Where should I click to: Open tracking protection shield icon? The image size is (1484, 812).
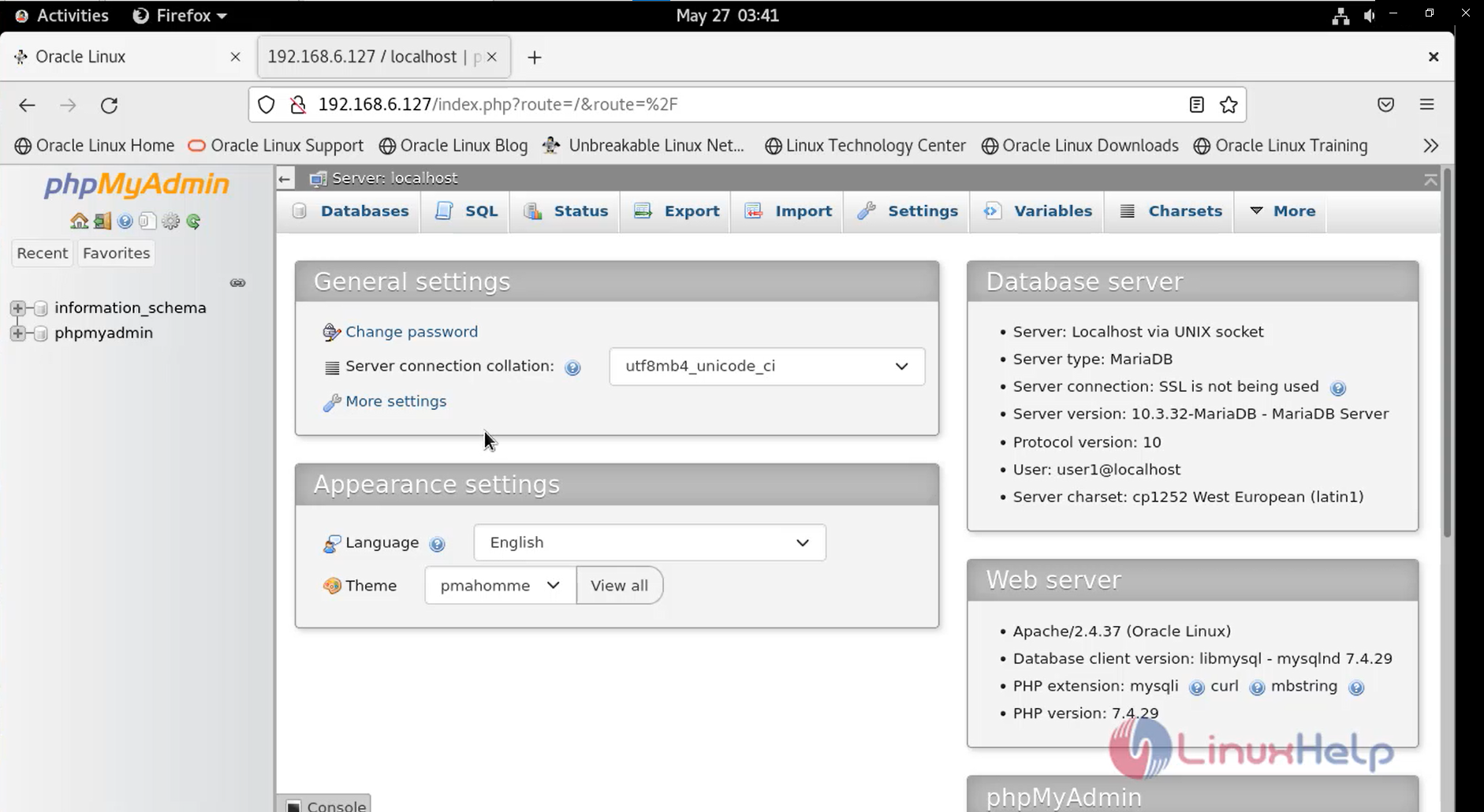pyautogui.click(x=267, y=105)
